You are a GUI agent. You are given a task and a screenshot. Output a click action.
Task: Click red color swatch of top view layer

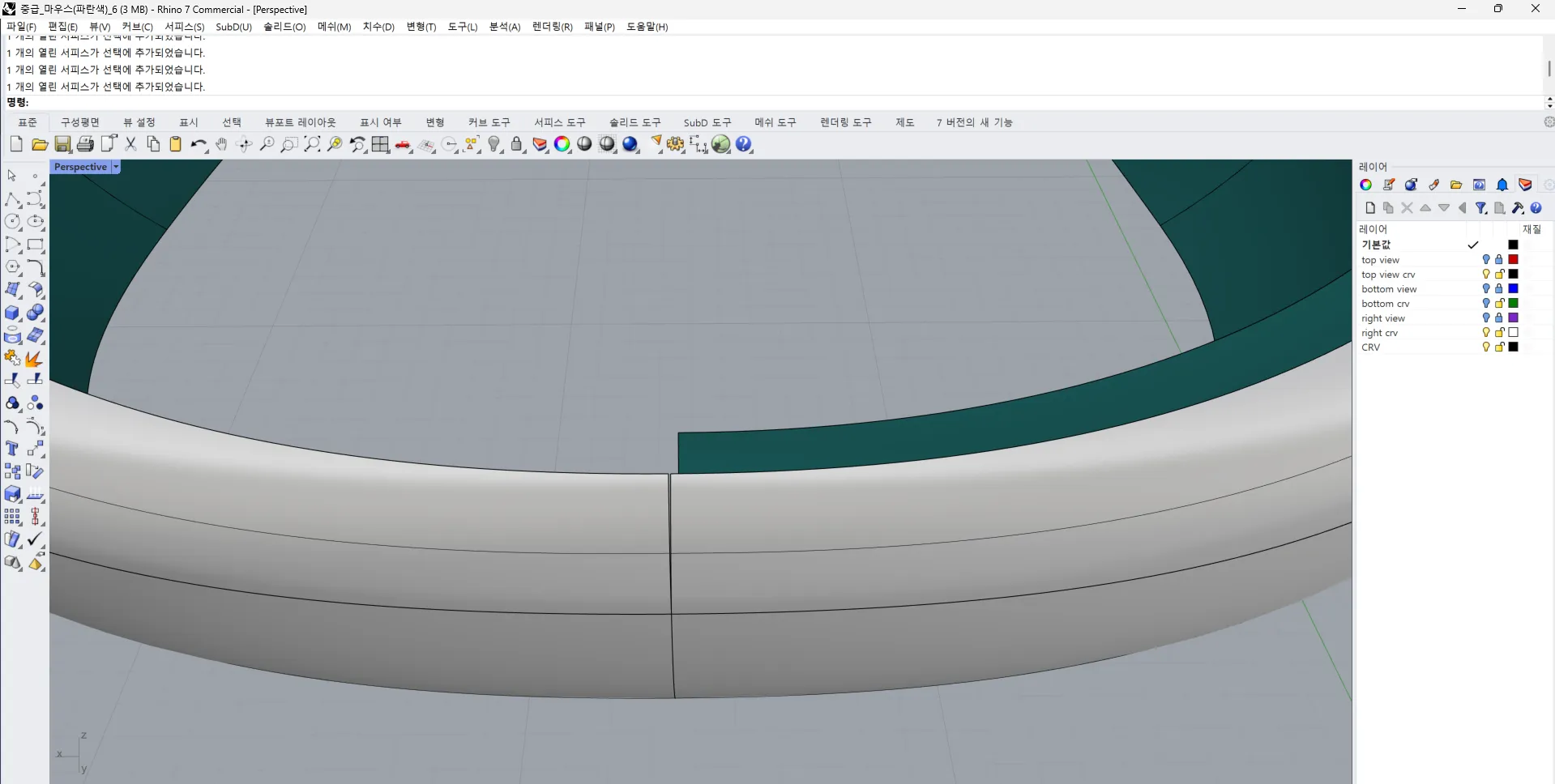pos(1513,260)
